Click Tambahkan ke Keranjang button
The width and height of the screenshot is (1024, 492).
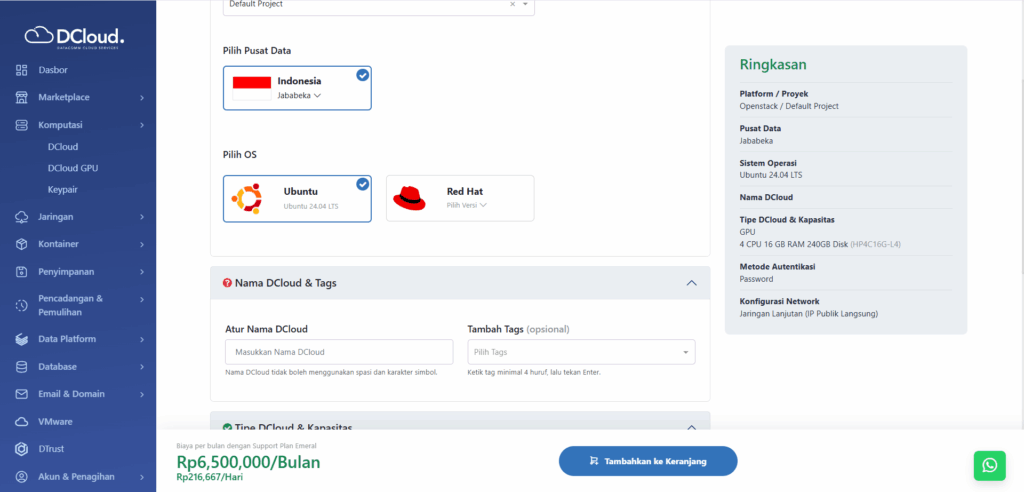tap(647, 461)
